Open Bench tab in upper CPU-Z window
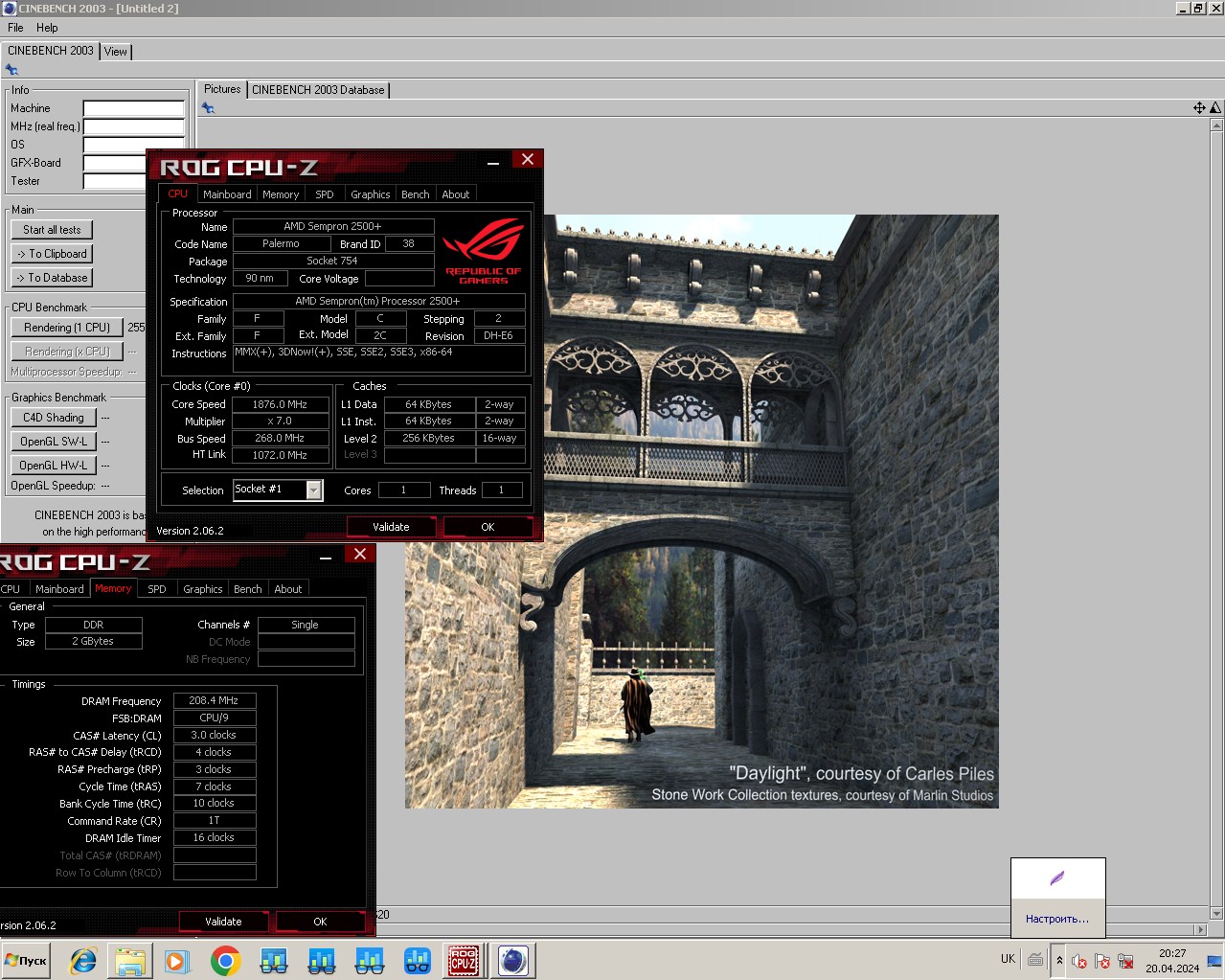The image size is (1225, 980). point(415,194)
